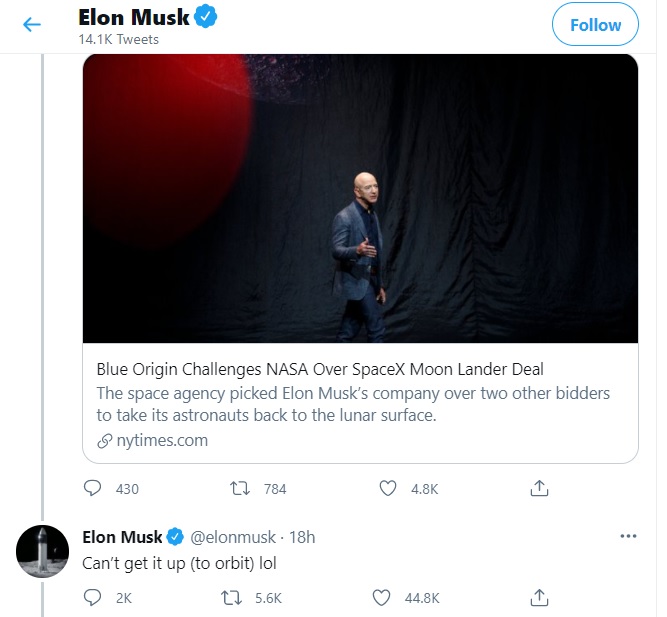Open the Jeff Bezos article image
Screen dimensions: 667x617
tap(360, 198)
